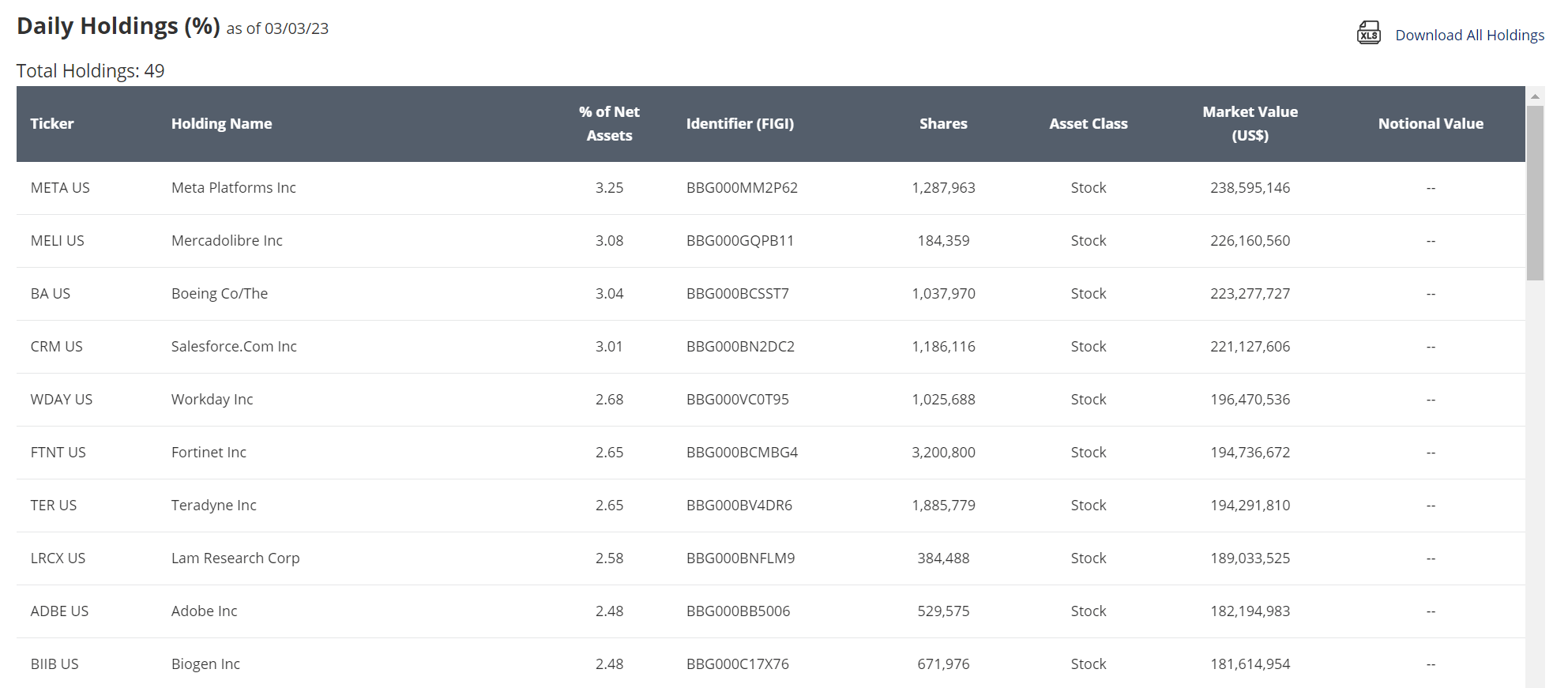Click the Teradyne Inc holding name
Image resolution: width=1568 pixels, height=688 pixels.
coord(214,506)
